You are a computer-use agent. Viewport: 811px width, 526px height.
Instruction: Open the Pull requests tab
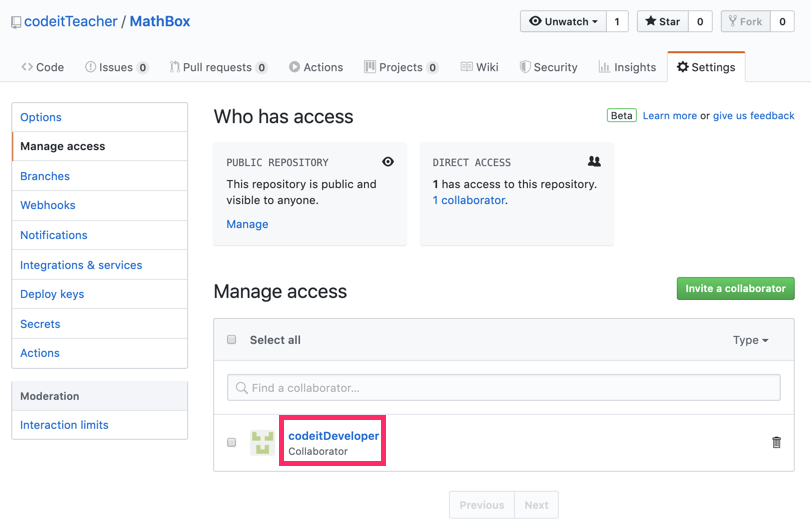click(218, 67)
